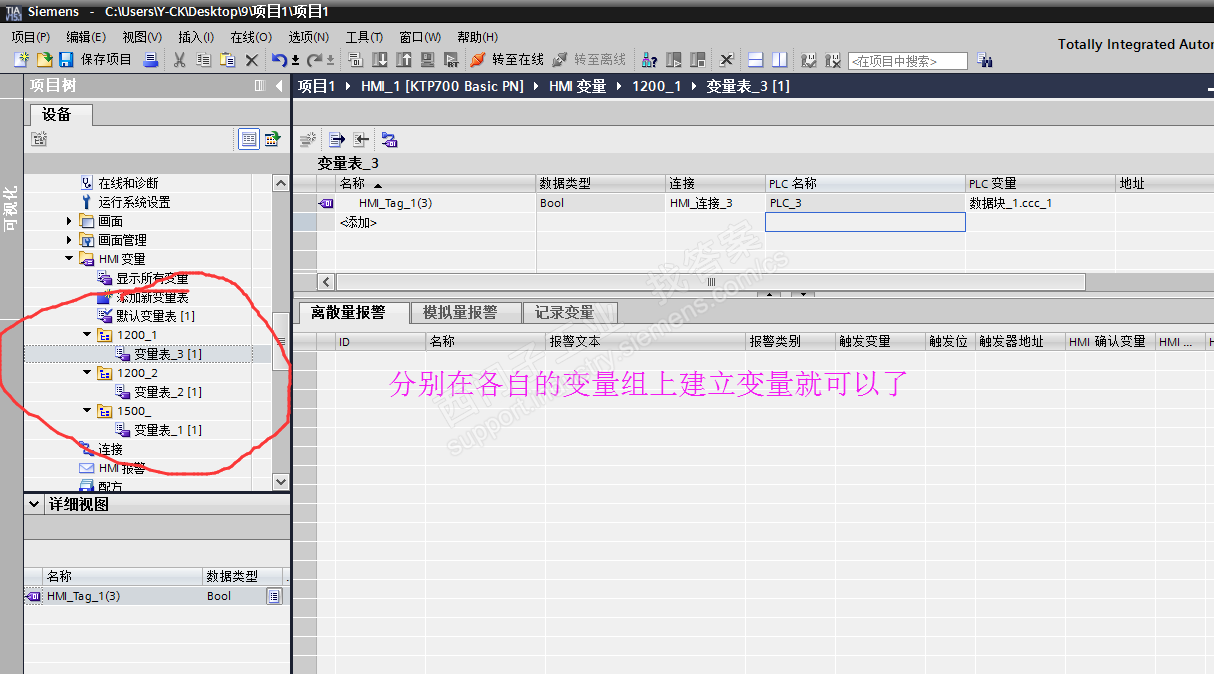The width and height of the screenshot is (1214, 674).
Task: Click HMI 变量 breadcrumb in the path bar
Action: 578,86
